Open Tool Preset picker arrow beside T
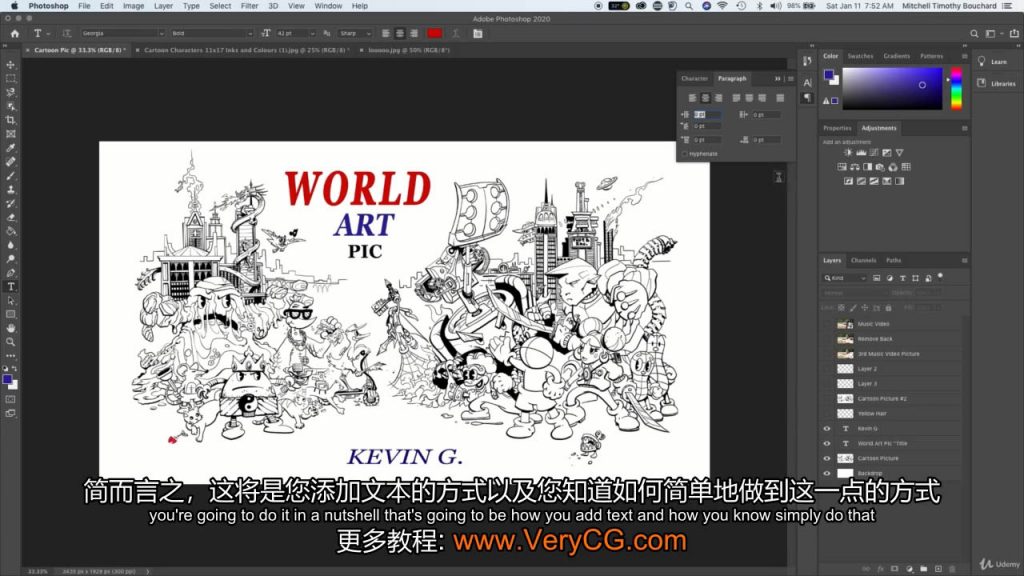This screenshot has width=1024, height=576. (48, 34)
